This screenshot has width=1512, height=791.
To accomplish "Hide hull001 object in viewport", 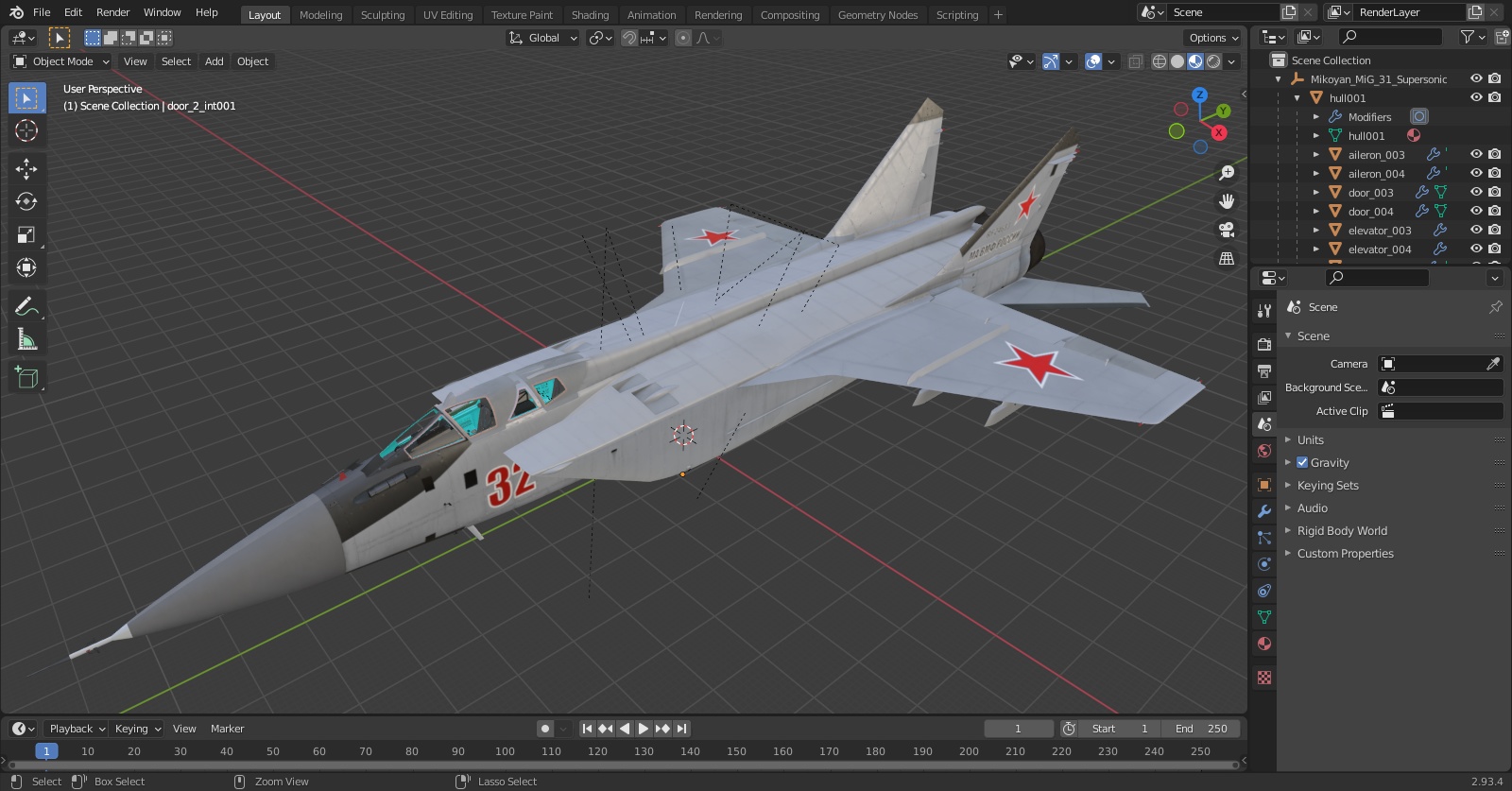I will 1476,97.
